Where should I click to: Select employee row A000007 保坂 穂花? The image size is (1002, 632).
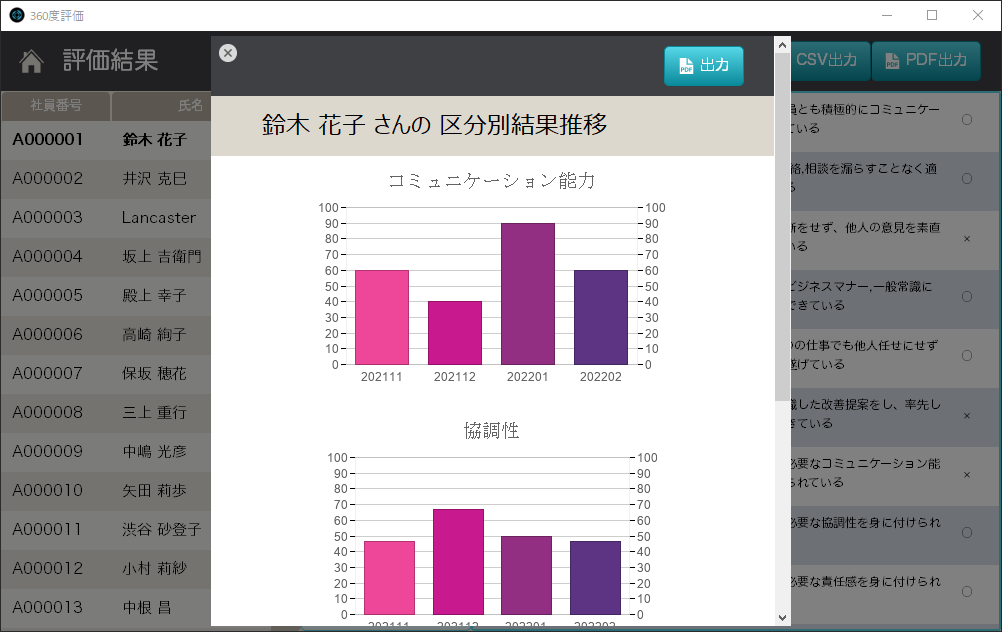(x=105, y=373)
